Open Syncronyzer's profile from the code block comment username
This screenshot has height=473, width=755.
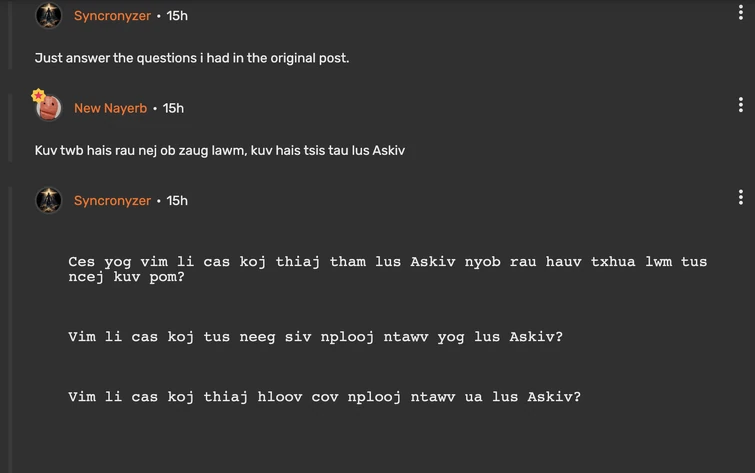[112, 201]
